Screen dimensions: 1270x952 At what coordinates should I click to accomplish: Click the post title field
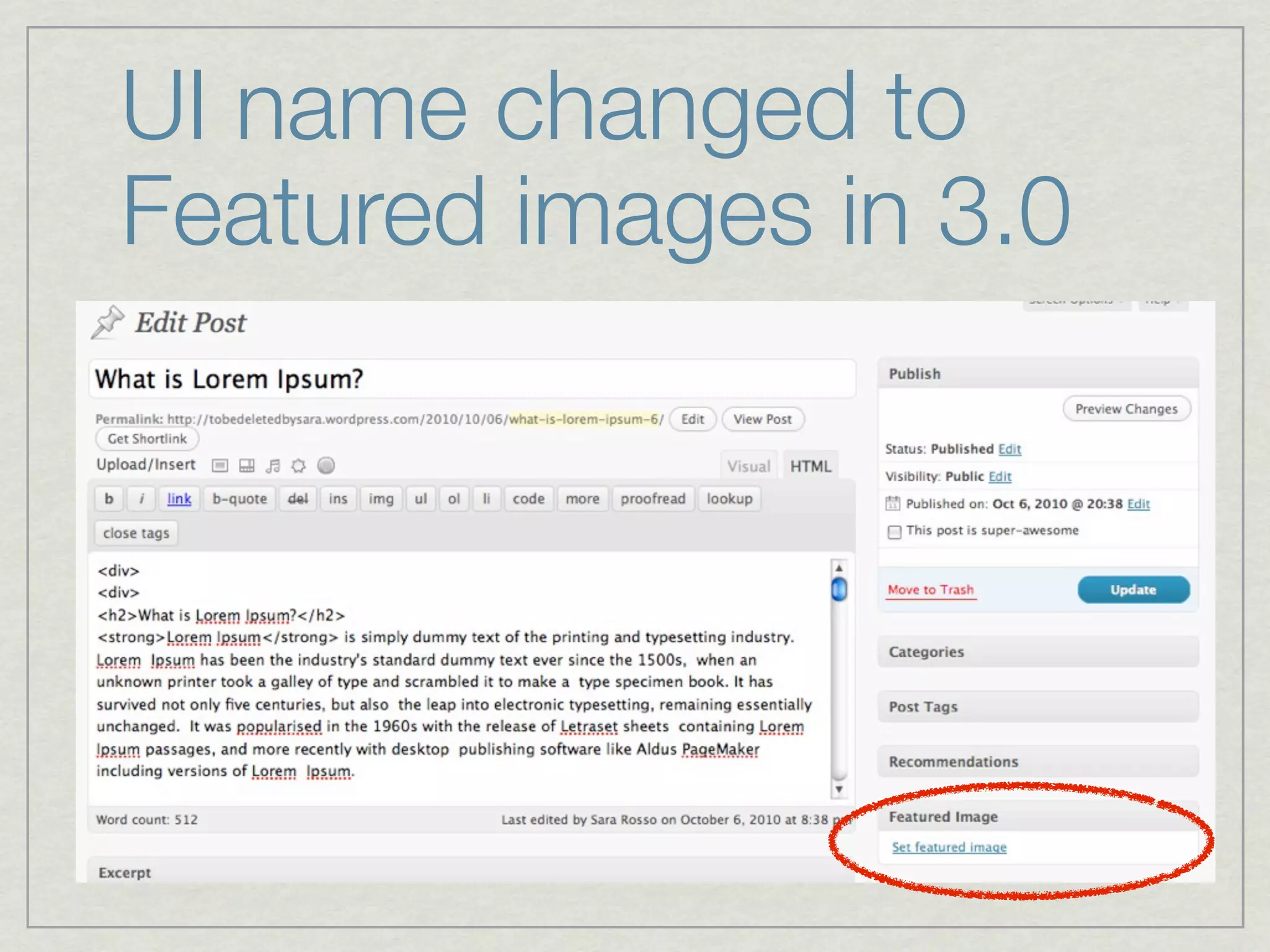[x=472, y=379]
